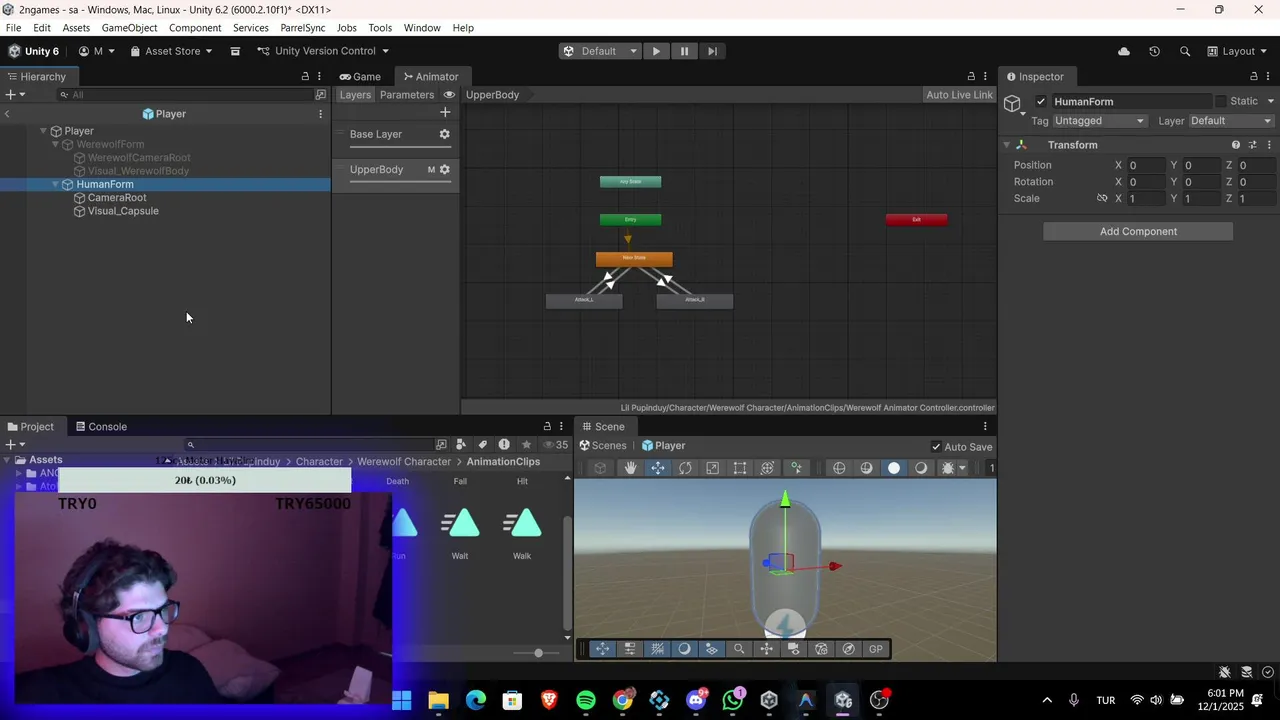Click the GP button in Scene overlay bar

pos(876,649)
